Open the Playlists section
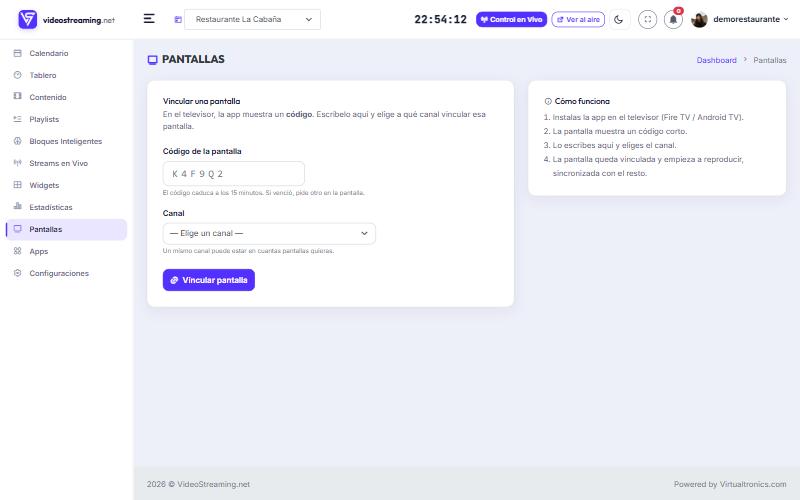 click(x=44, y=119)
